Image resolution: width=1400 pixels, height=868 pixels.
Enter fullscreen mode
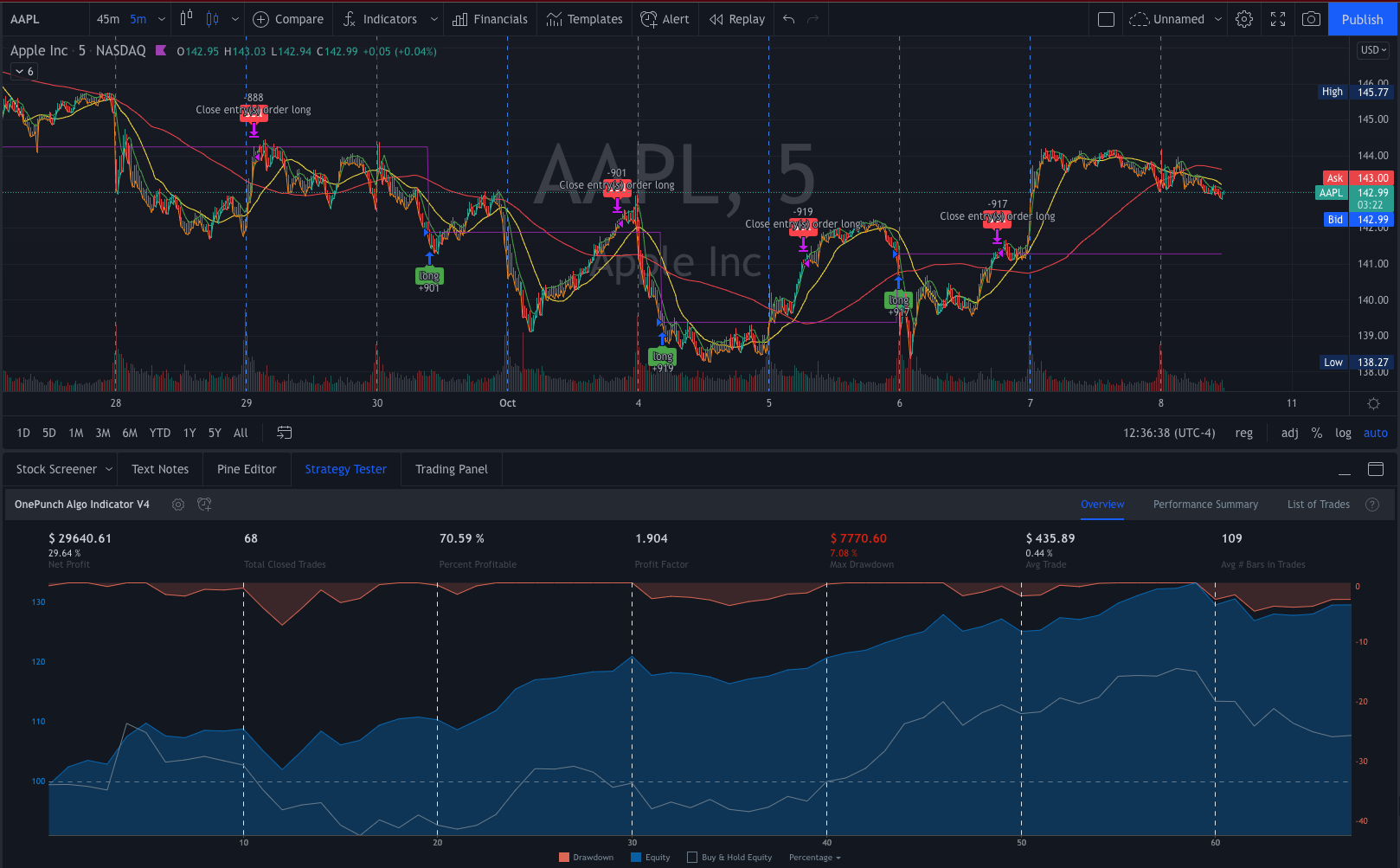point(1278,19)
